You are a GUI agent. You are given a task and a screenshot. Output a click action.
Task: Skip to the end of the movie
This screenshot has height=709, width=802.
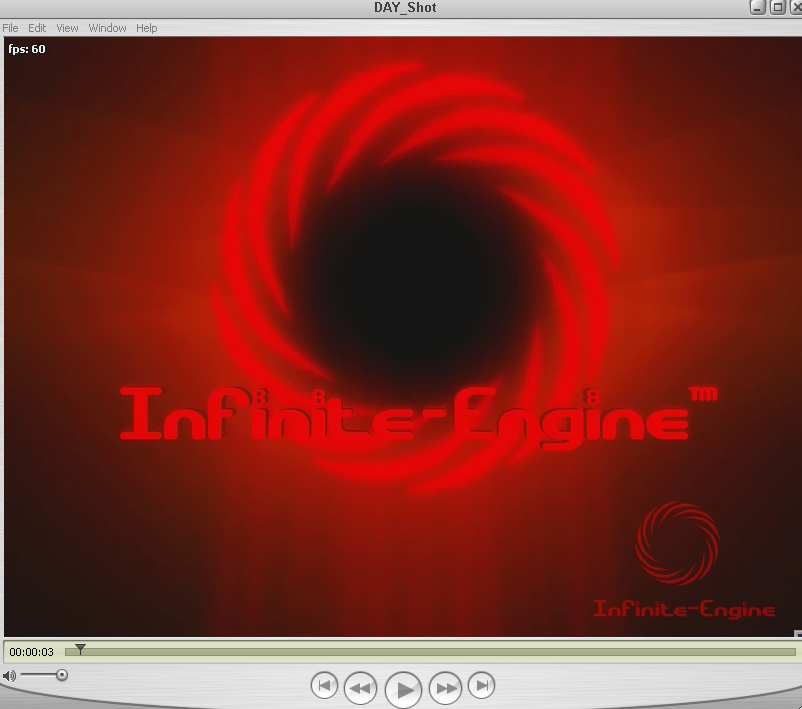click(x=482, y=686)
